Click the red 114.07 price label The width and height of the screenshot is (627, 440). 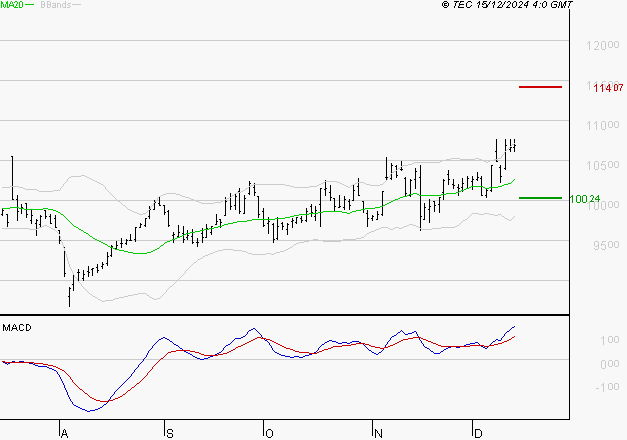pos(608,88)
